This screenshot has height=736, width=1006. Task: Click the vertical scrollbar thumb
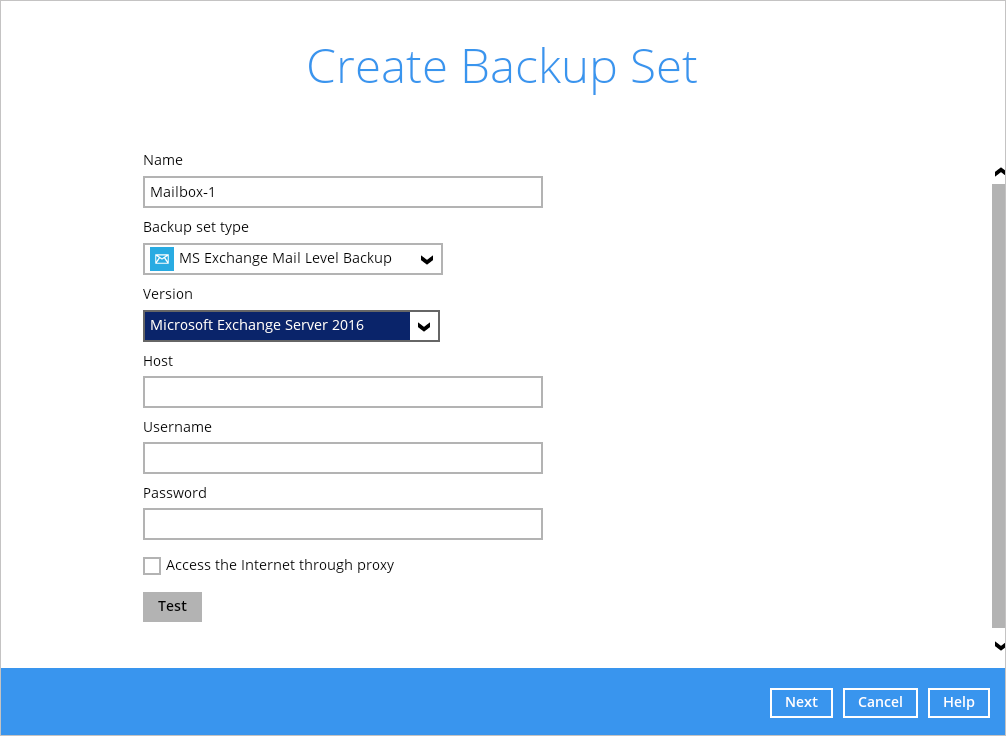pyautogui.click(x=998, y=406)
